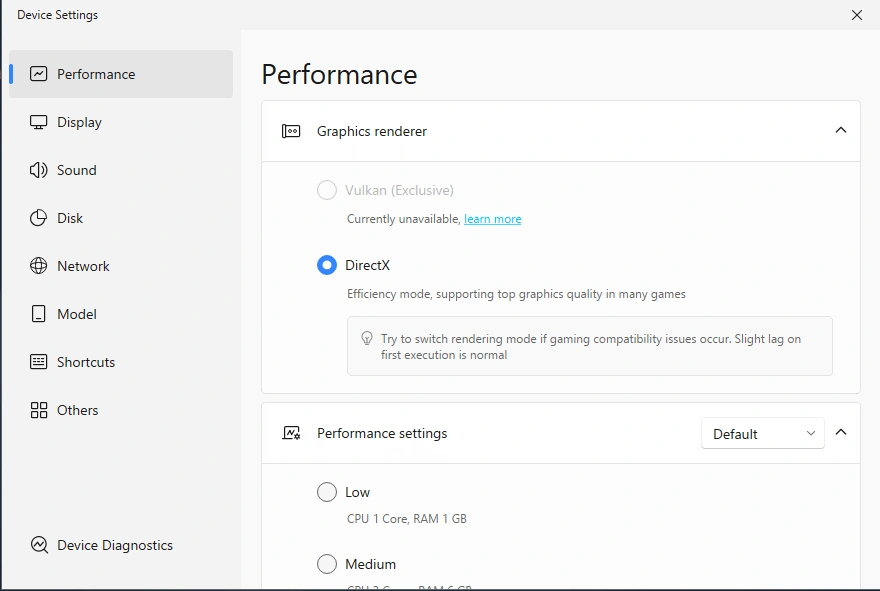Switch to the Display settings tab
This screenshot has height=591, width=880.
tap(80, 122)
